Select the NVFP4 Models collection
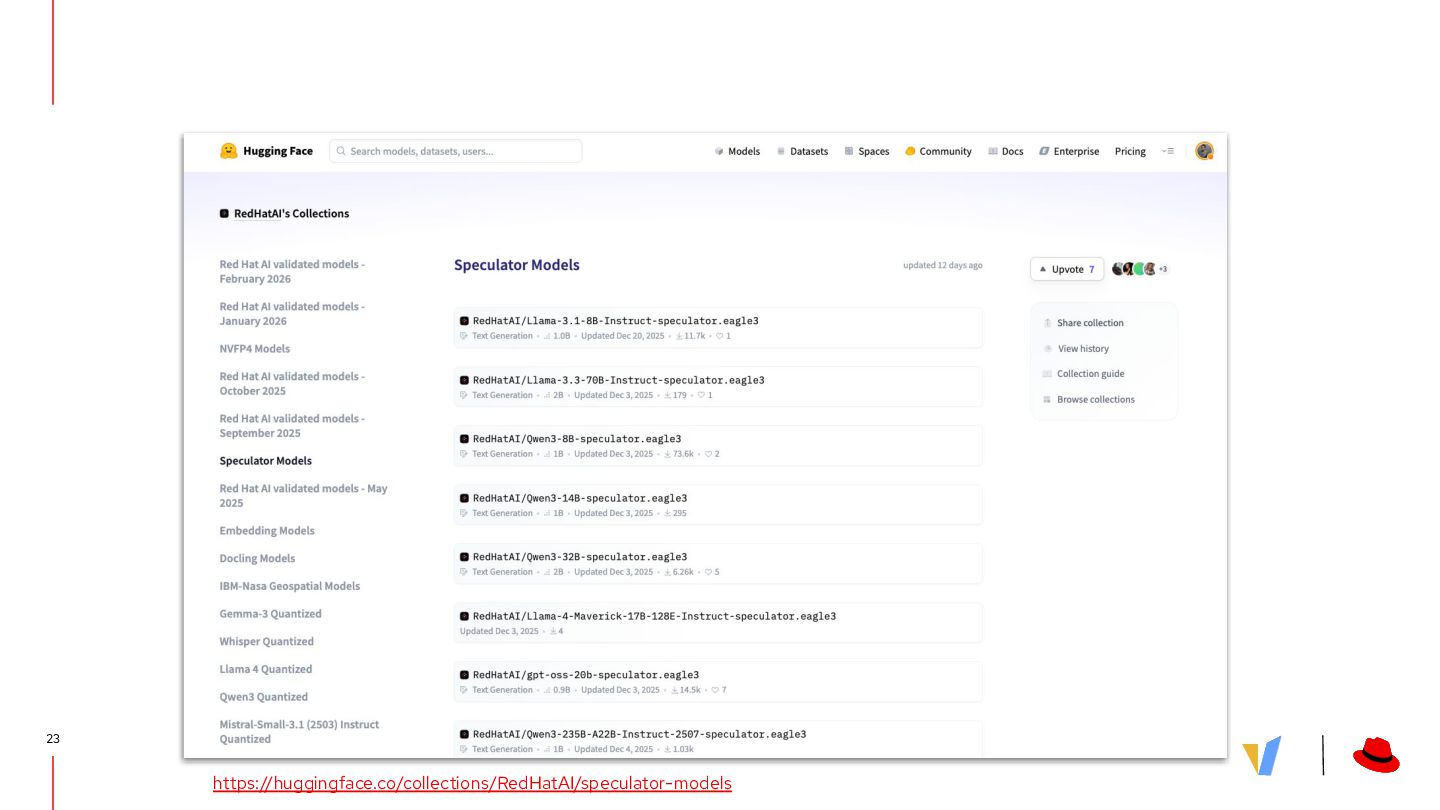Viewport: 1440px width, 810px height. [255, 349]
